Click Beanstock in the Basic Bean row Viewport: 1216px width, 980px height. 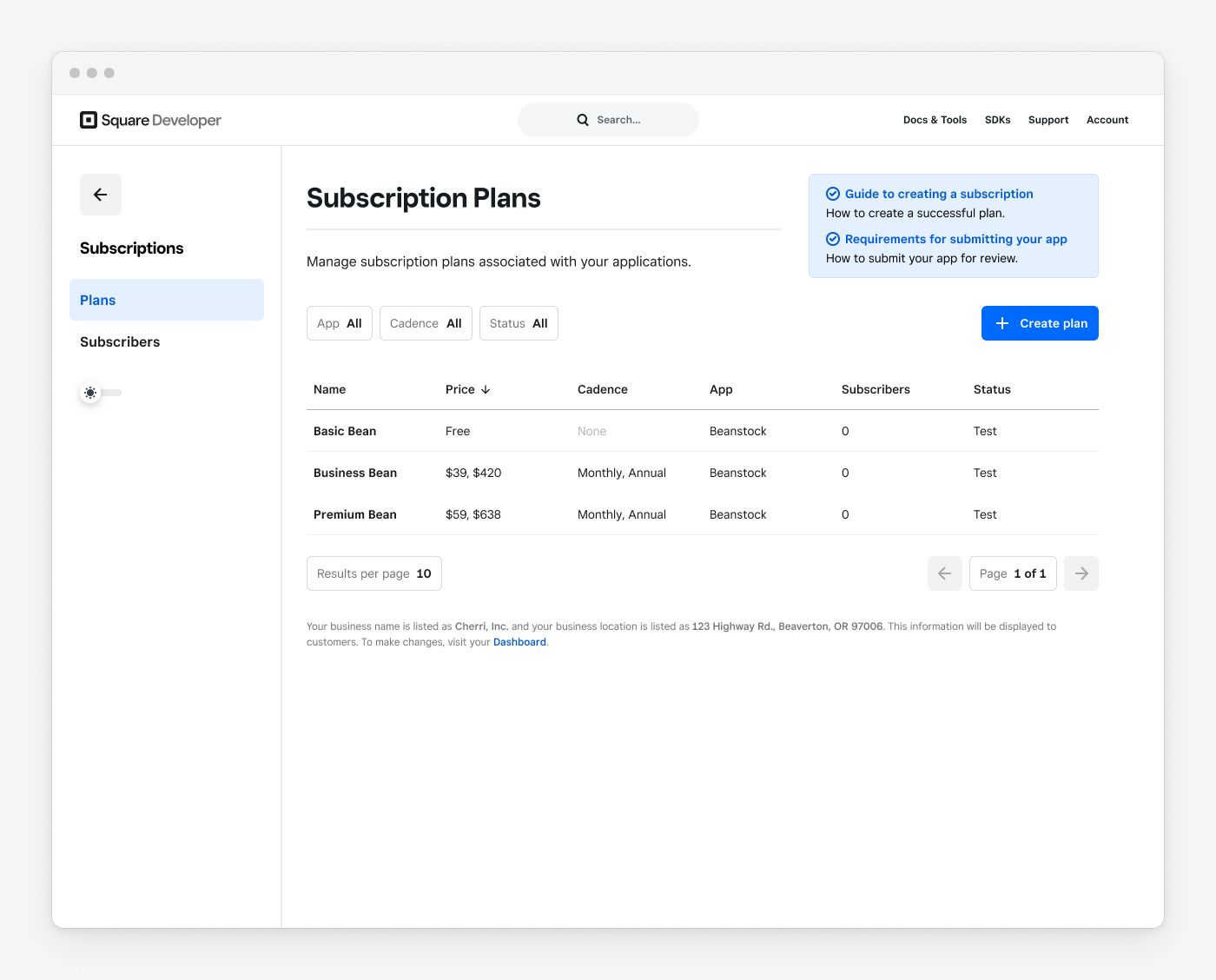coord(738,431)
